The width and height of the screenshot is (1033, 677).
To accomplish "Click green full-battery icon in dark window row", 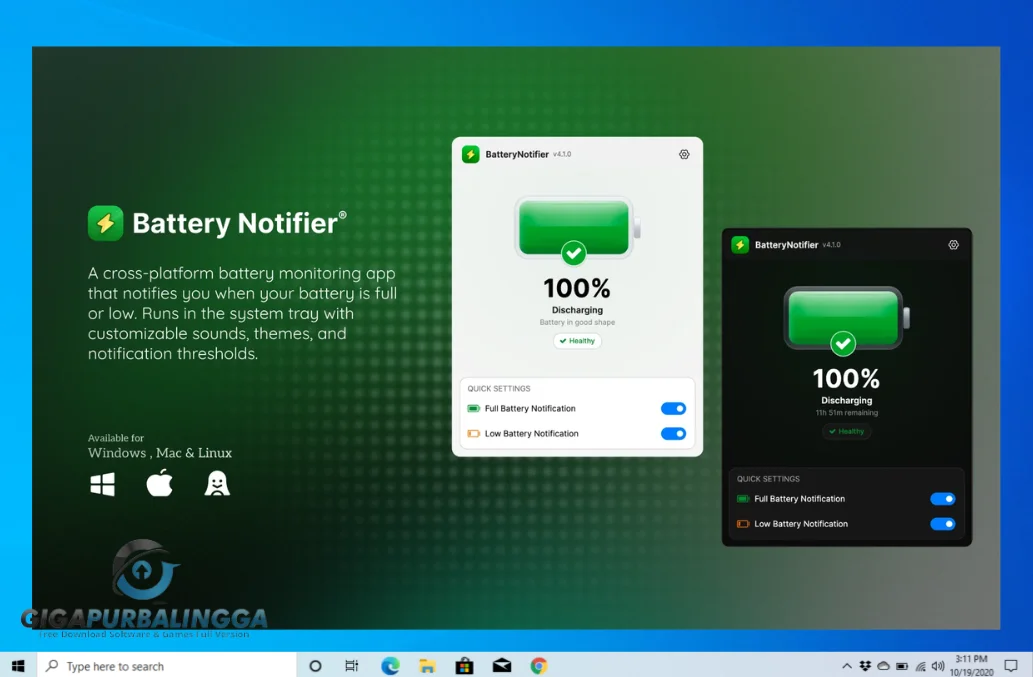I will (x=743, y=499).
